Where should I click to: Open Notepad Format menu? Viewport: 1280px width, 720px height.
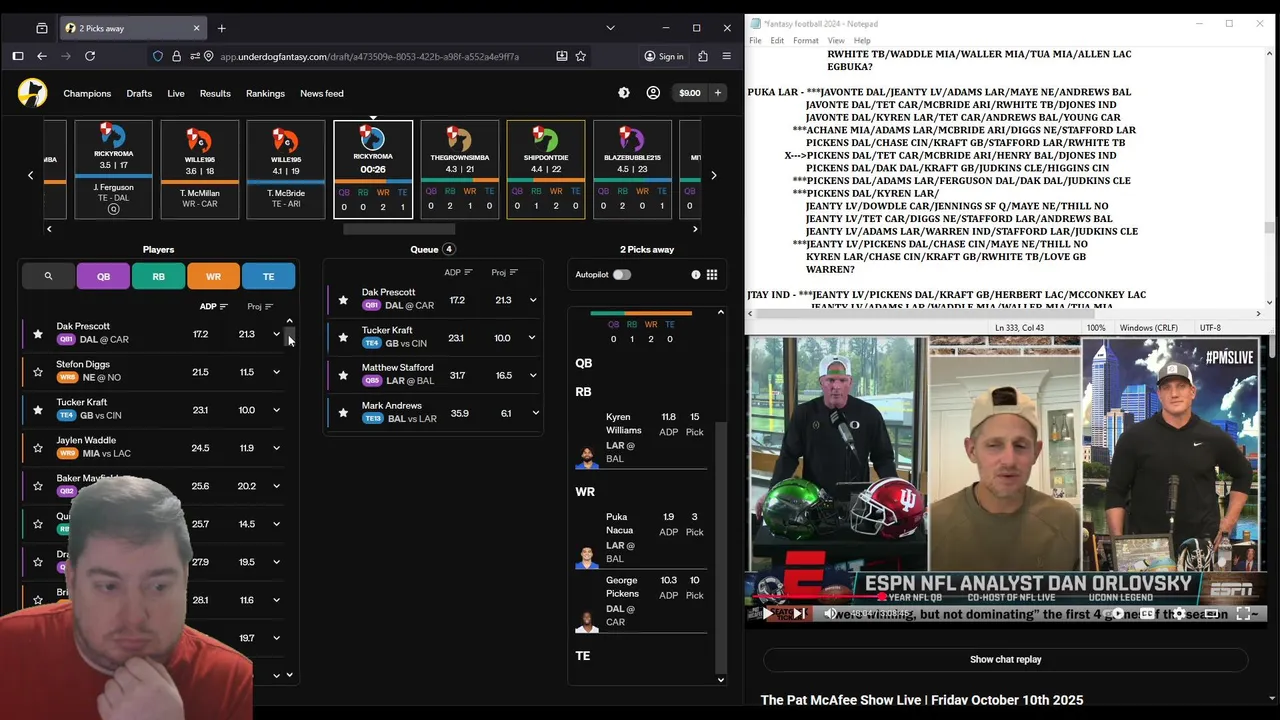[x=806, y=40]
